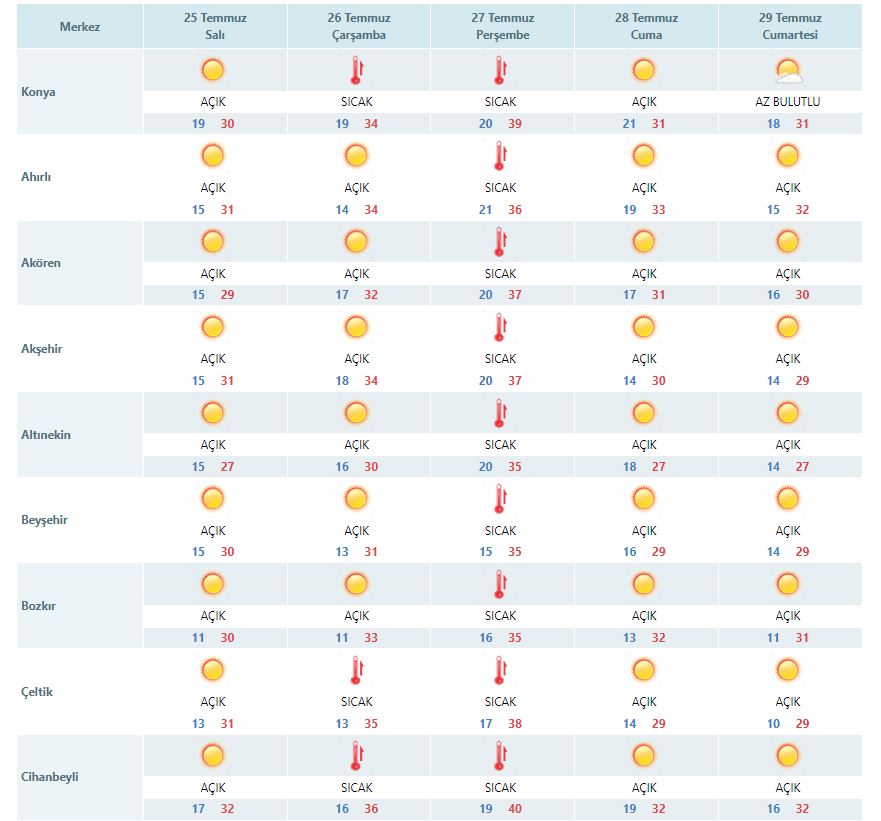The width and height of the screenshot is (881, 821).
Task: Select the 29 Temmuz Cumartesi column header
Action: 790,26
